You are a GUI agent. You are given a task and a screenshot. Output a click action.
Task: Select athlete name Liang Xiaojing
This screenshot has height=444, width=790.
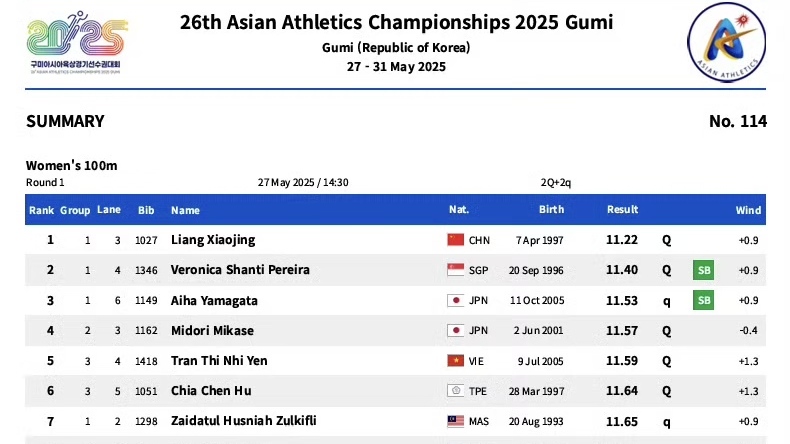[x=213, y=240]
